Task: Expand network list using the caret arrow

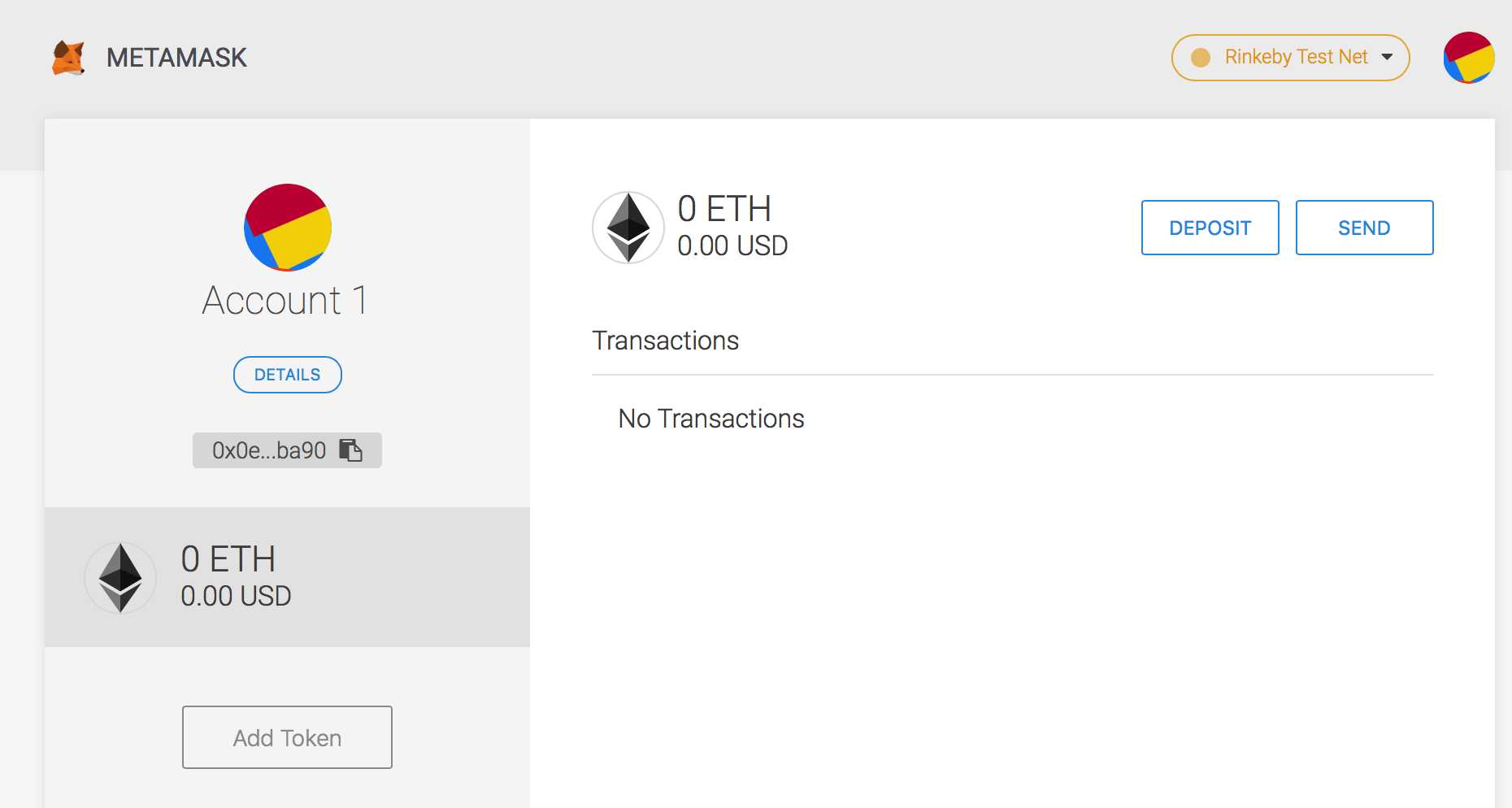Action: tap(1387, 57)
